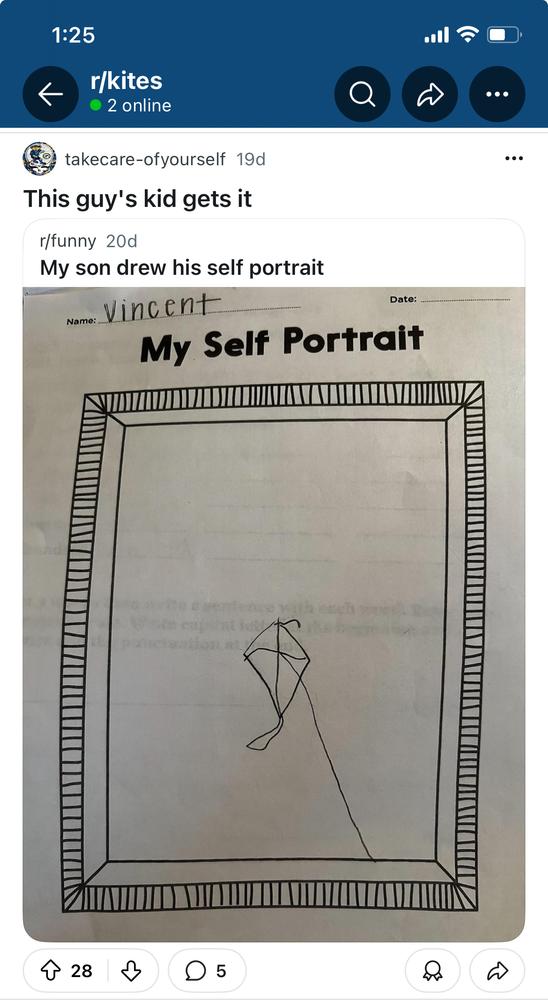The height and width of the screenshot is (1000, 548).
Task: Open the post title This guy's kid gets it
Action: [x=138, y=198]
